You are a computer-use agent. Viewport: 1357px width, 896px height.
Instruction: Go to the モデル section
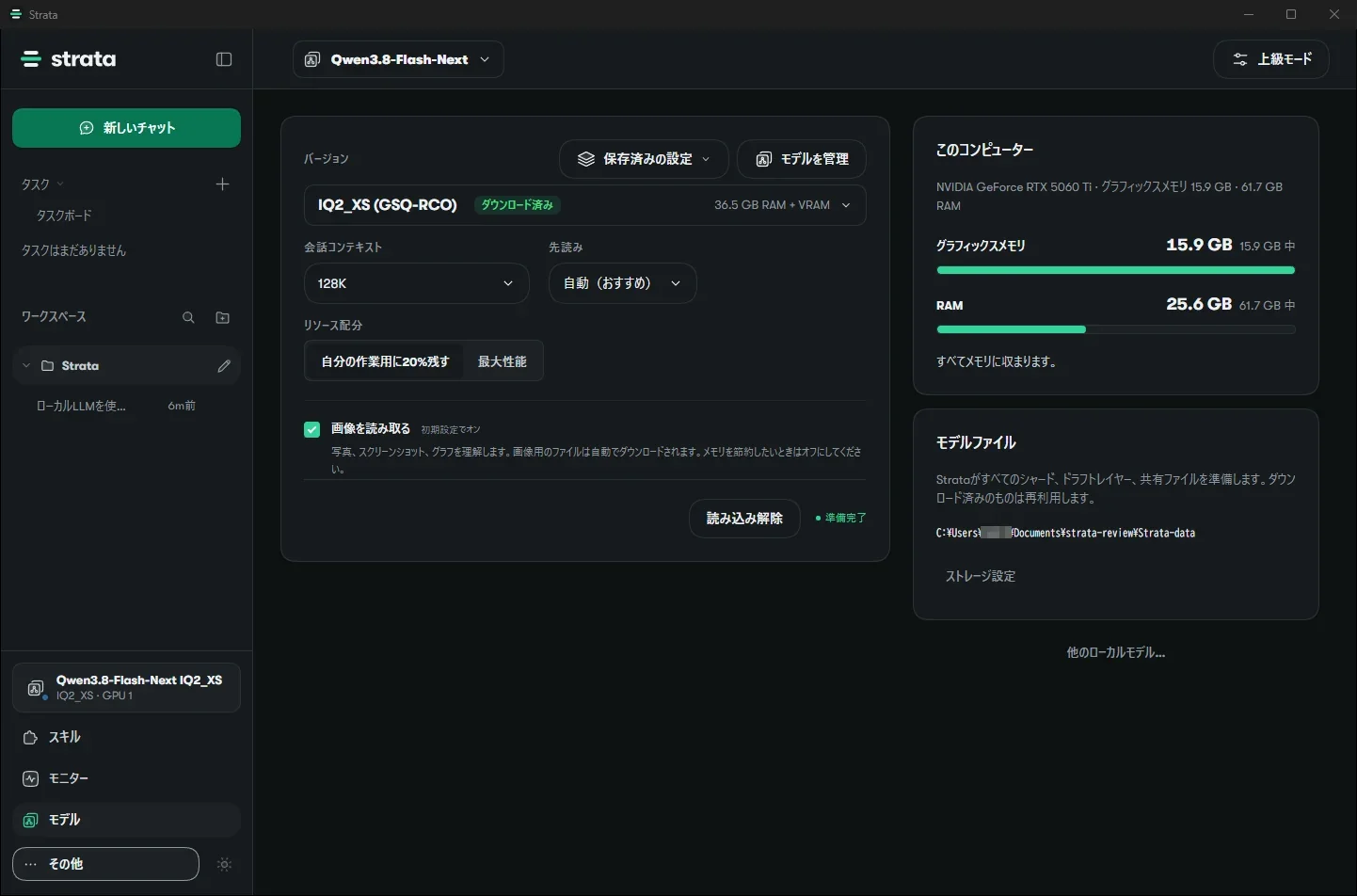[x=126, y=820]
